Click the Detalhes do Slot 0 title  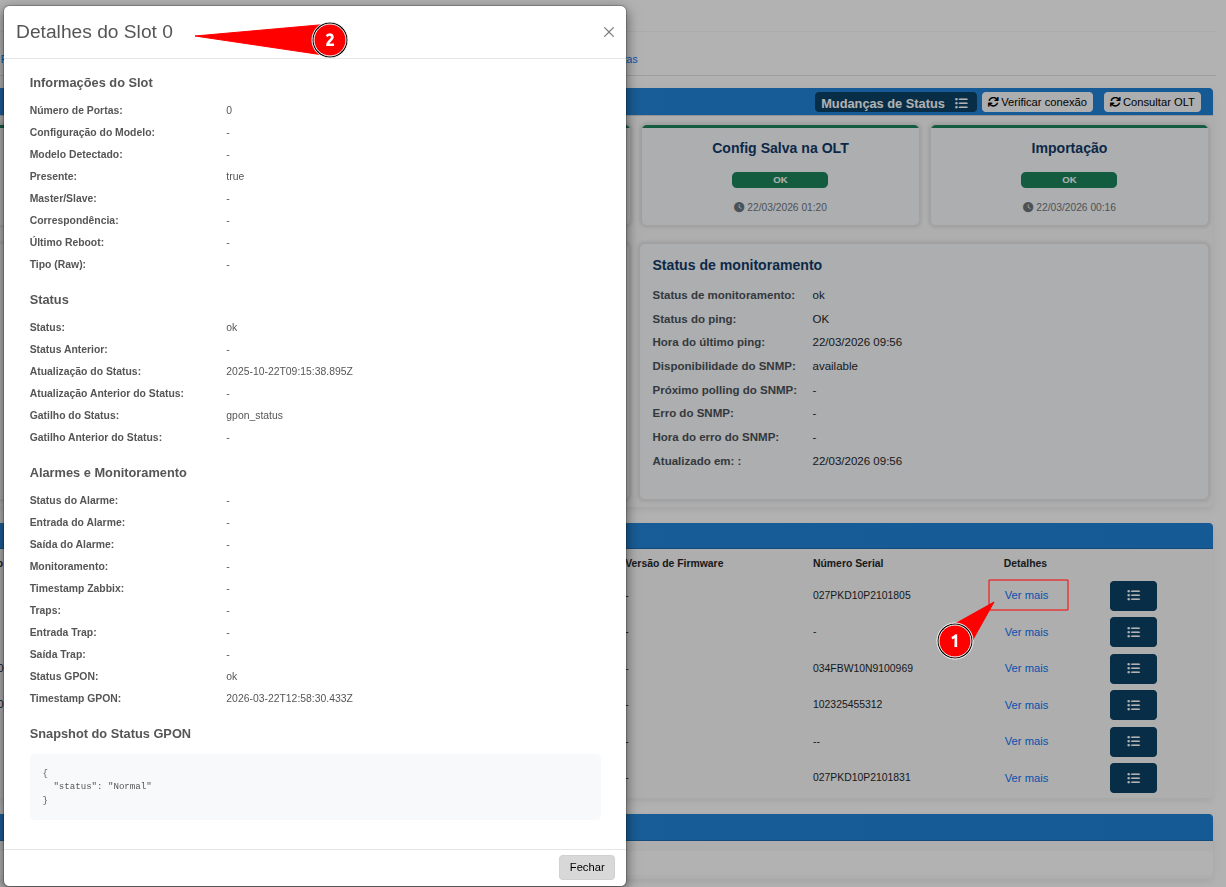94,32
